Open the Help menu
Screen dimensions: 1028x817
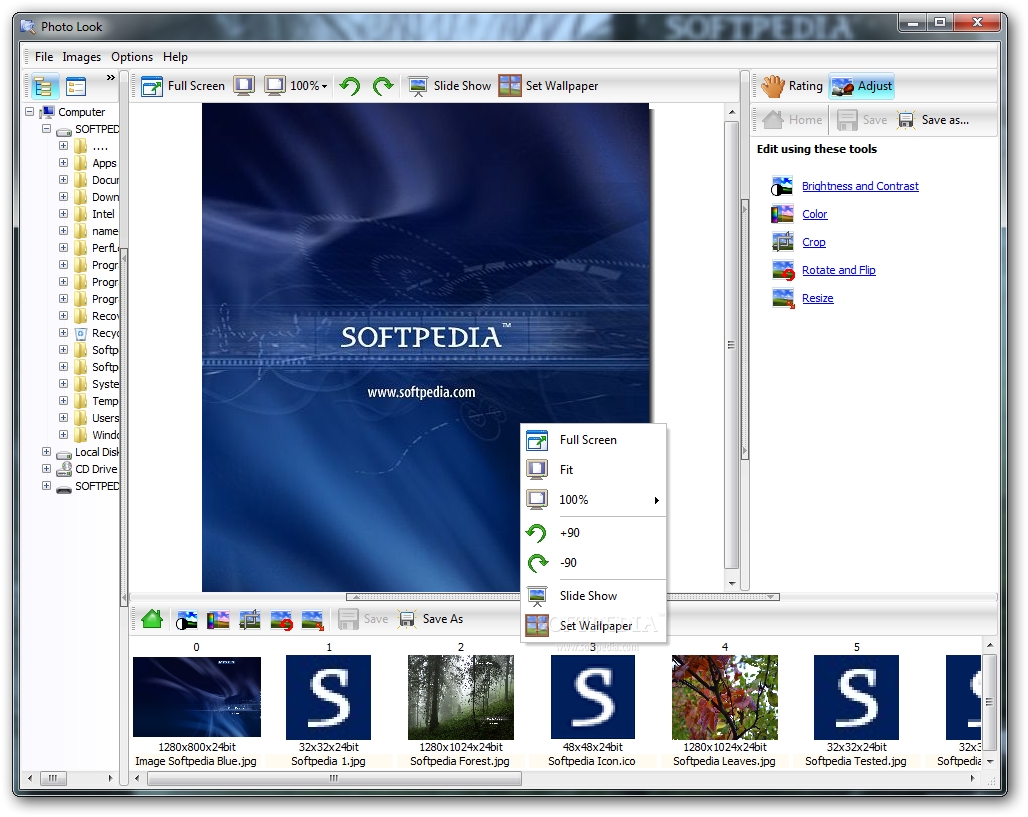pyautogui.click(x=175, y=57)
